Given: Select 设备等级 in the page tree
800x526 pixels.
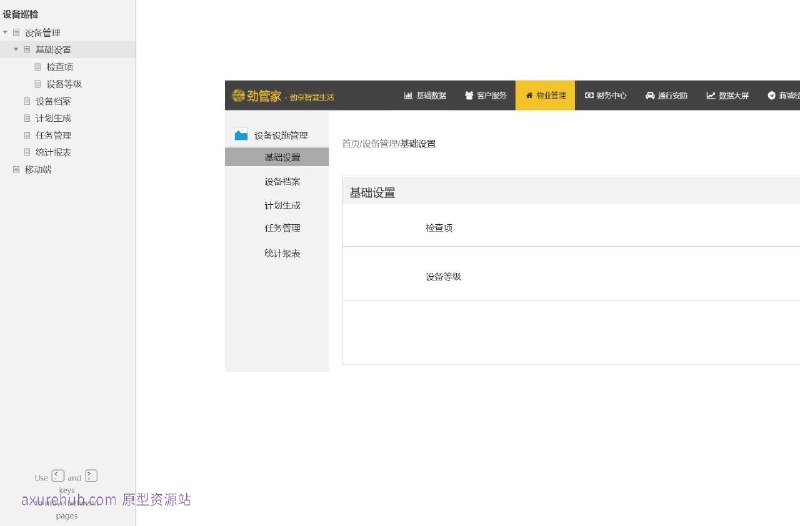Looking at the screenshot, I should click(64, 84).
